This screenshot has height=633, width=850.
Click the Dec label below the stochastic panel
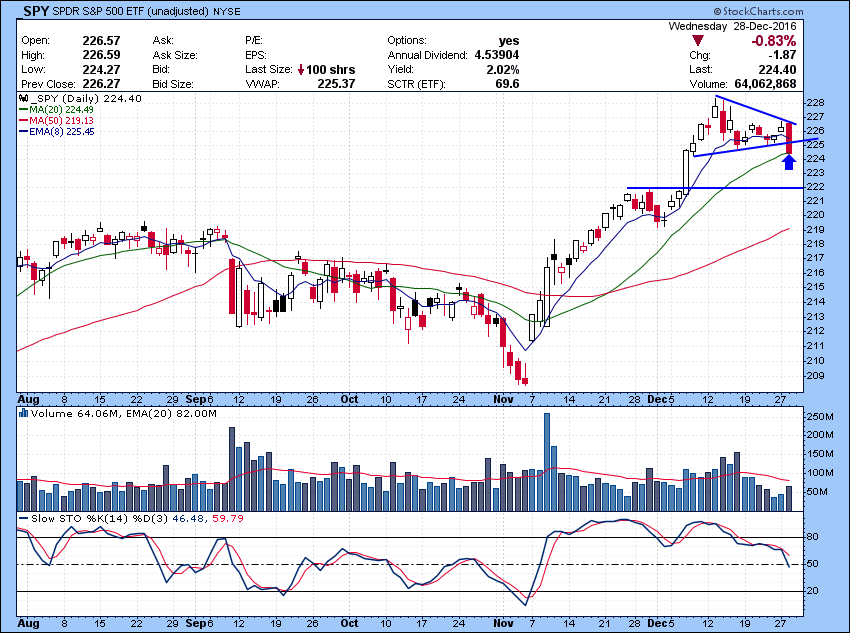pyautogui.click(x=658, y=623)
